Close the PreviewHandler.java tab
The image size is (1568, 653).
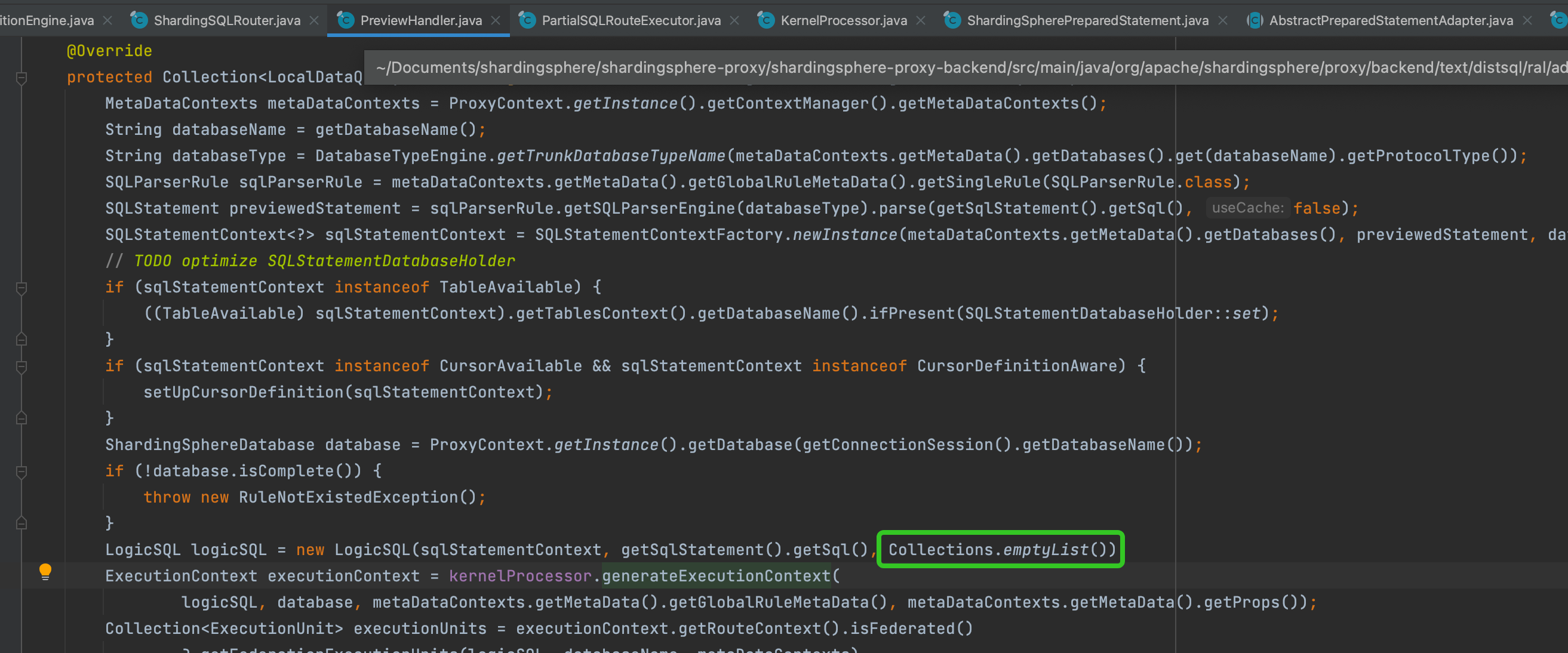[x=496, y=20]
